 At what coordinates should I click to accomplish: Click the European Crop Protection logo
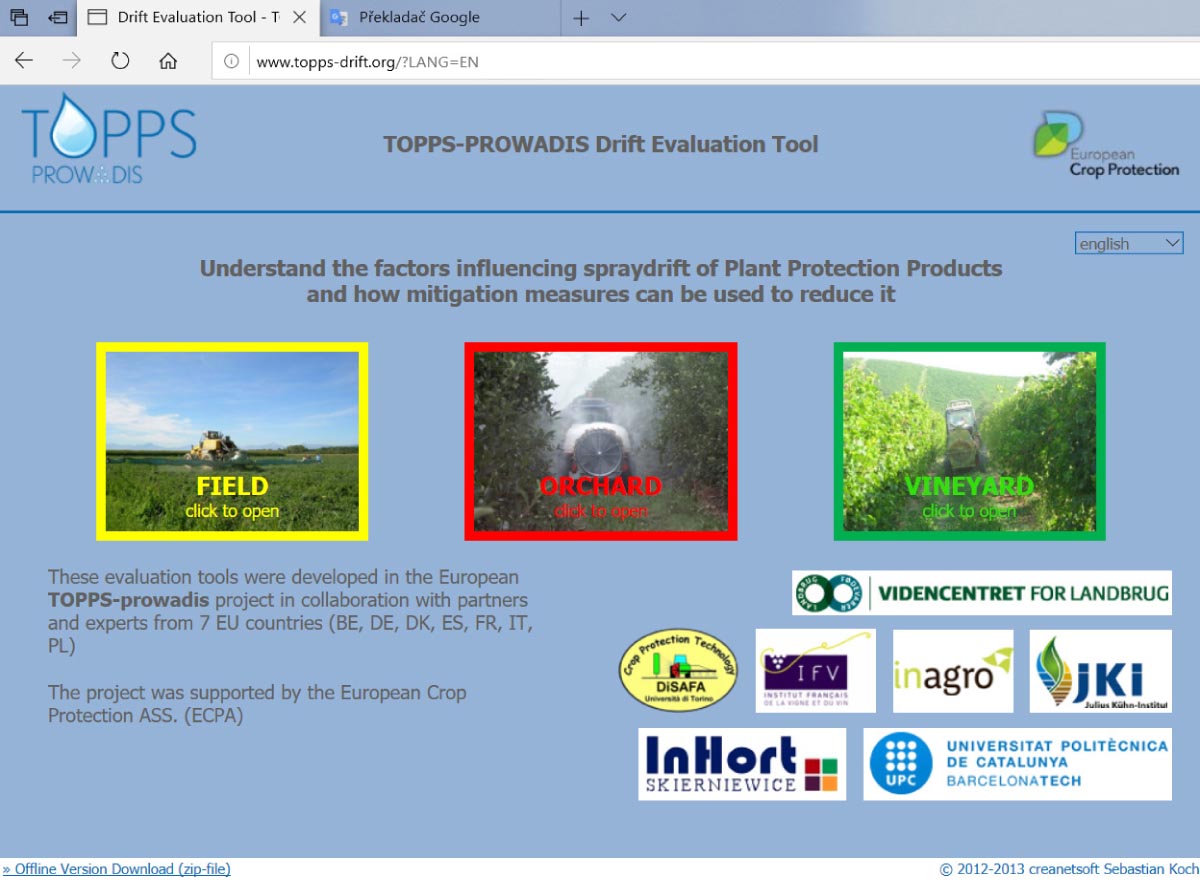[1105, 146]
